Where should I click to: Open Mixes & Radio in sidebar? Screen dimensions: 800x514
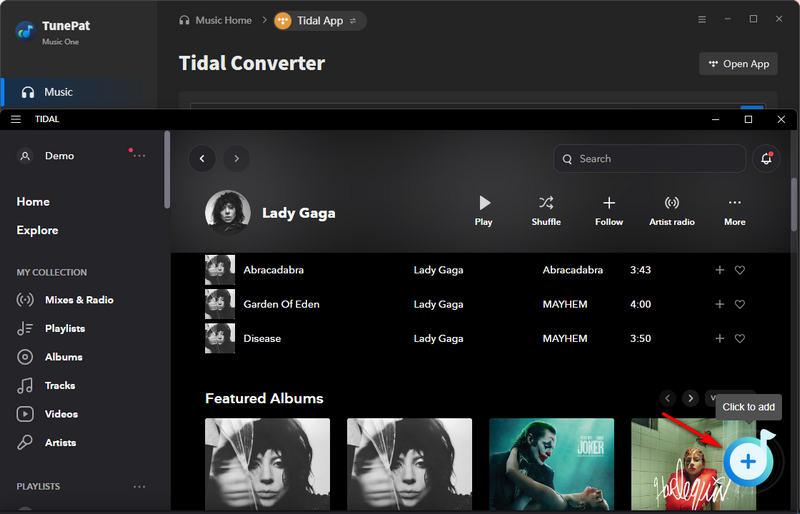78,300
